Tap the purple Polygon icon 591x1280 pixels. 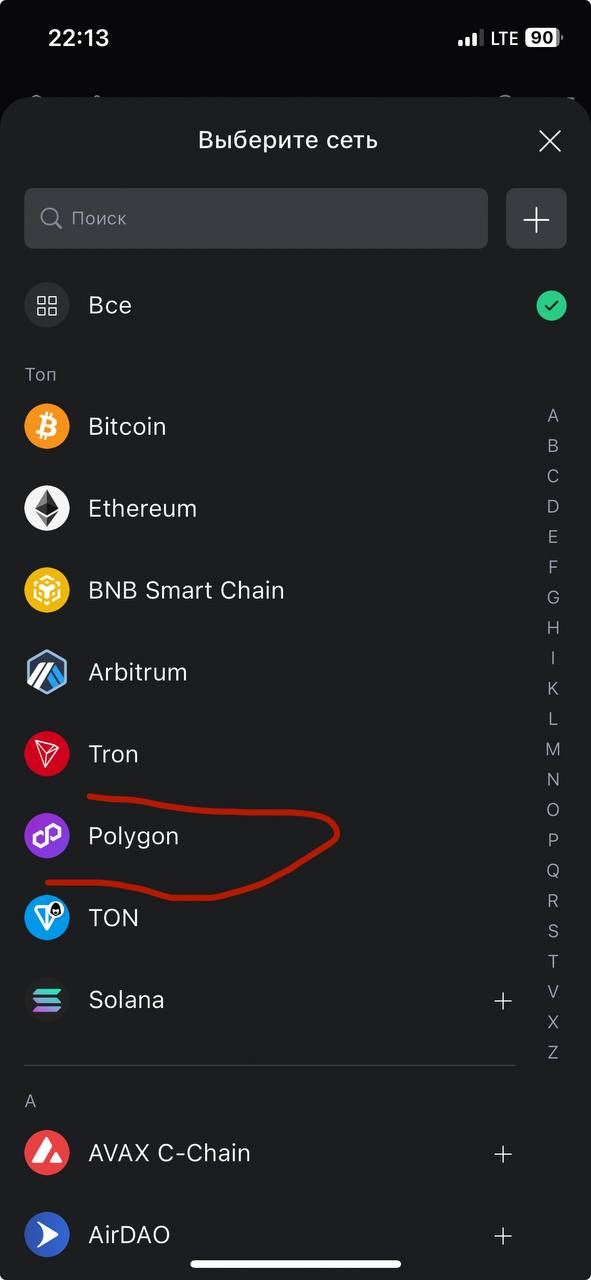[47, 836]
